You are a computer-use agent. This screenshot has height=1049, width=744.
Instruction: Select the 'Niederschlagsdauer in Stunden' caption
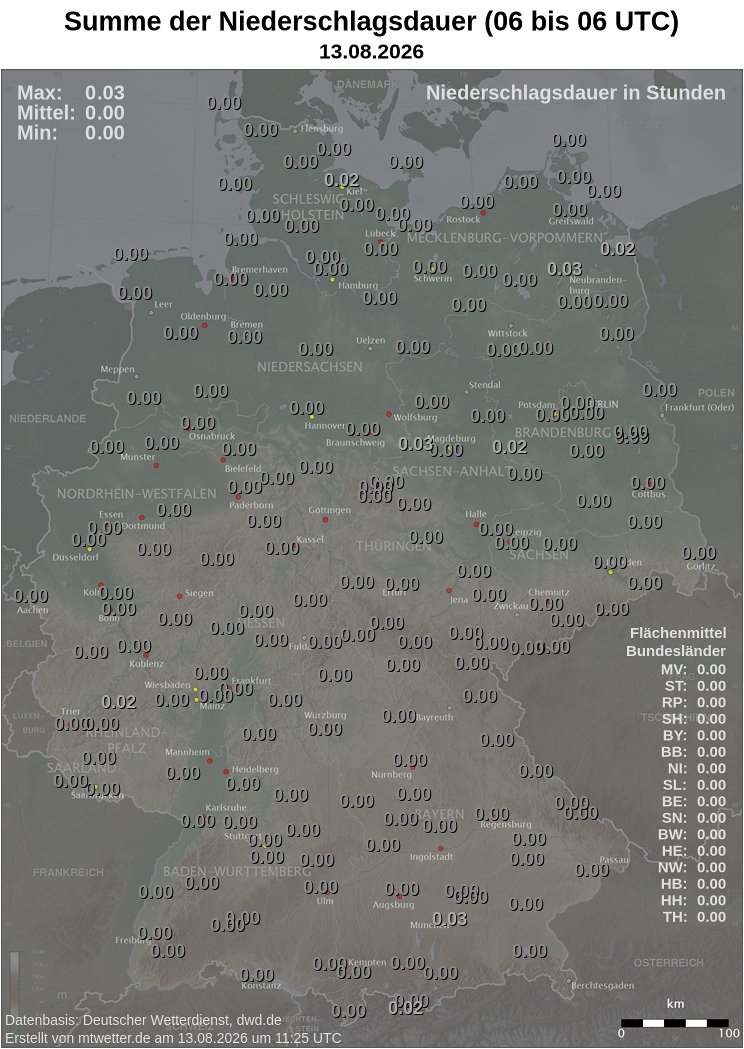pos(575,93)
